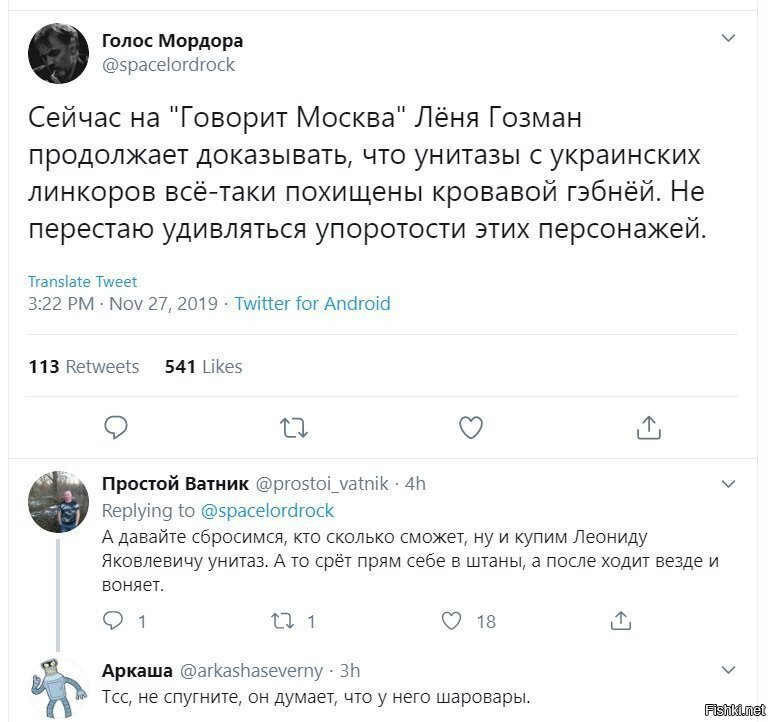Like Простой Ватник's reply with 18 likes
Viewport: 771px width, 722px height.
(x=451, y=621)
